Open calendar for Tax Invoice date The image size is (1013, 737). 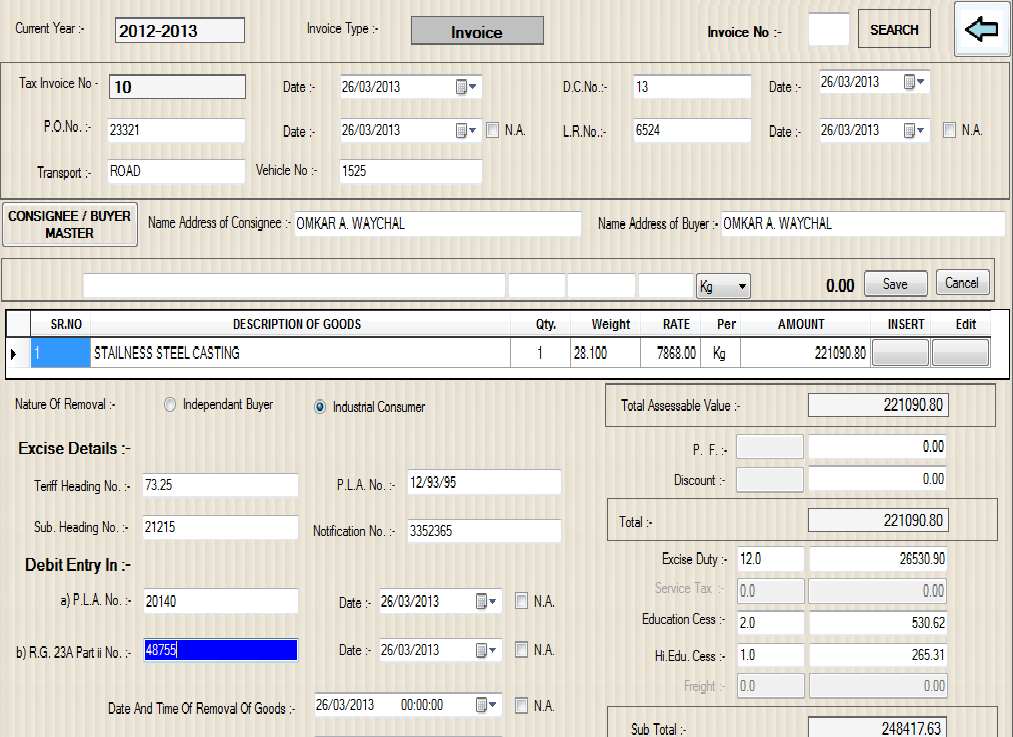point(461,87)
